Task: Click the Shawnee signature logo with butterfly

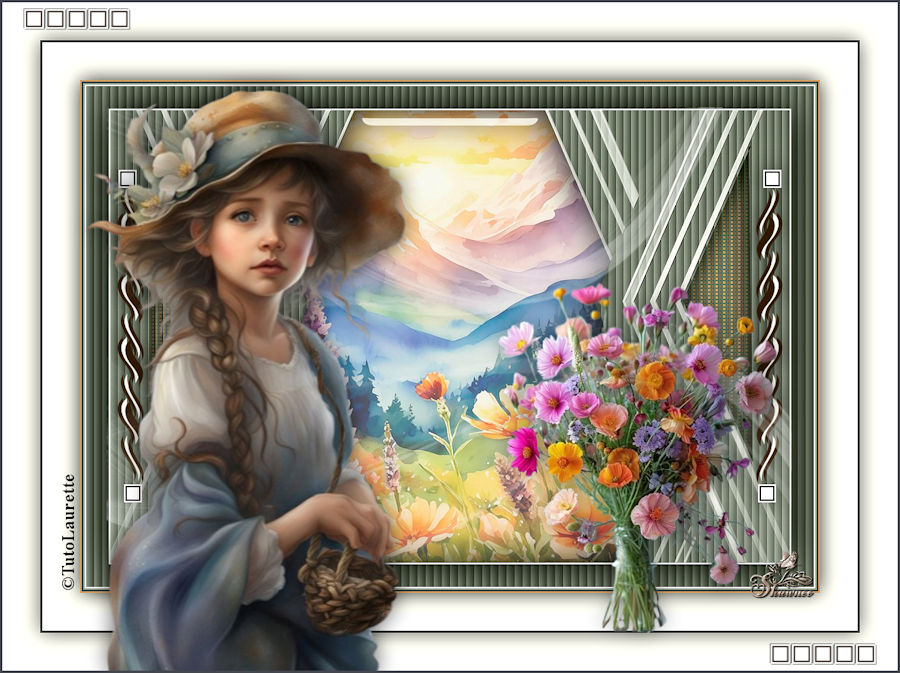Action: tap(783, 580)
